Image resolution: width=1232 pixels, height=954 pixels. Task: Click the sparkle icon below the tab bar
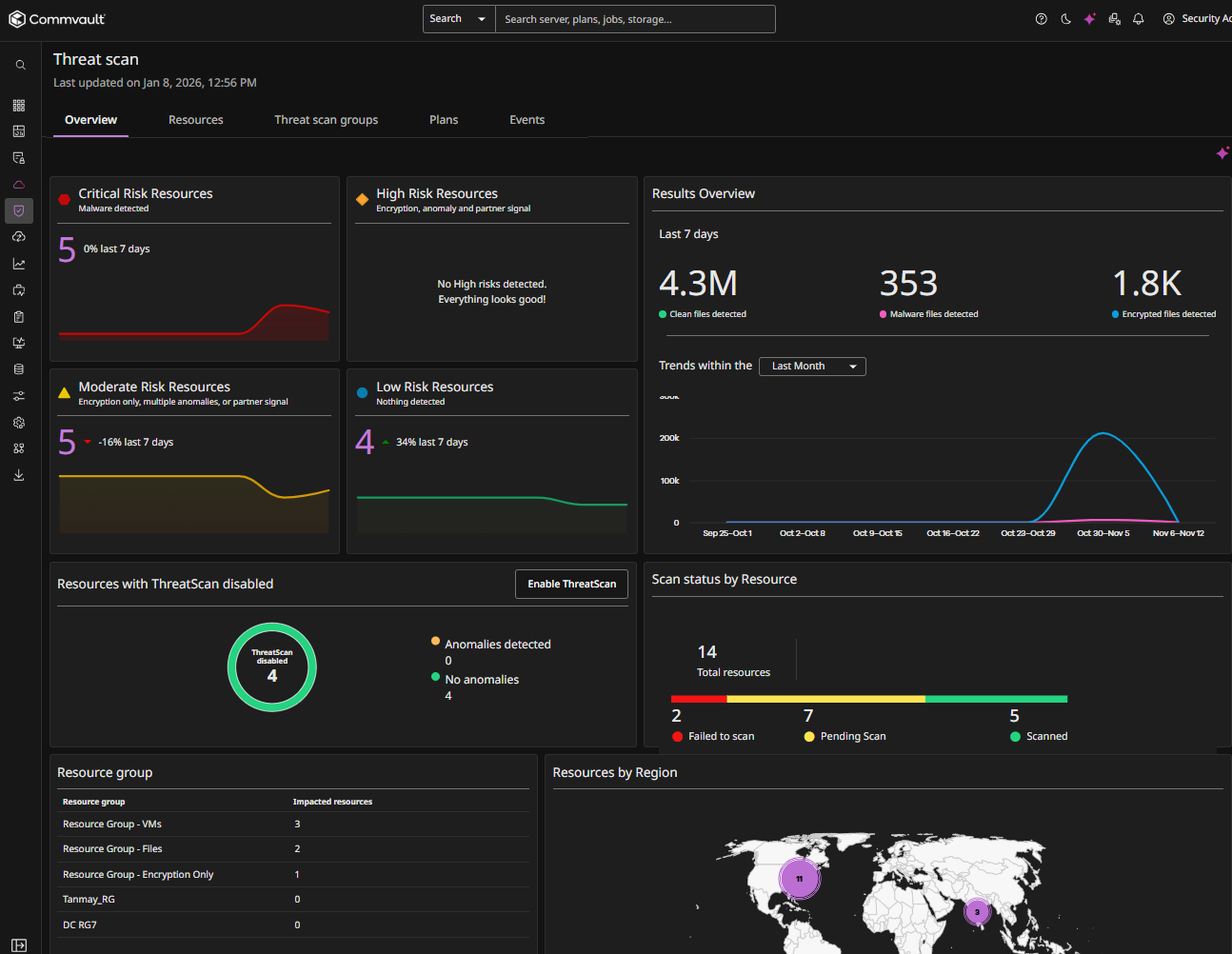click(x=1222, y=152)
